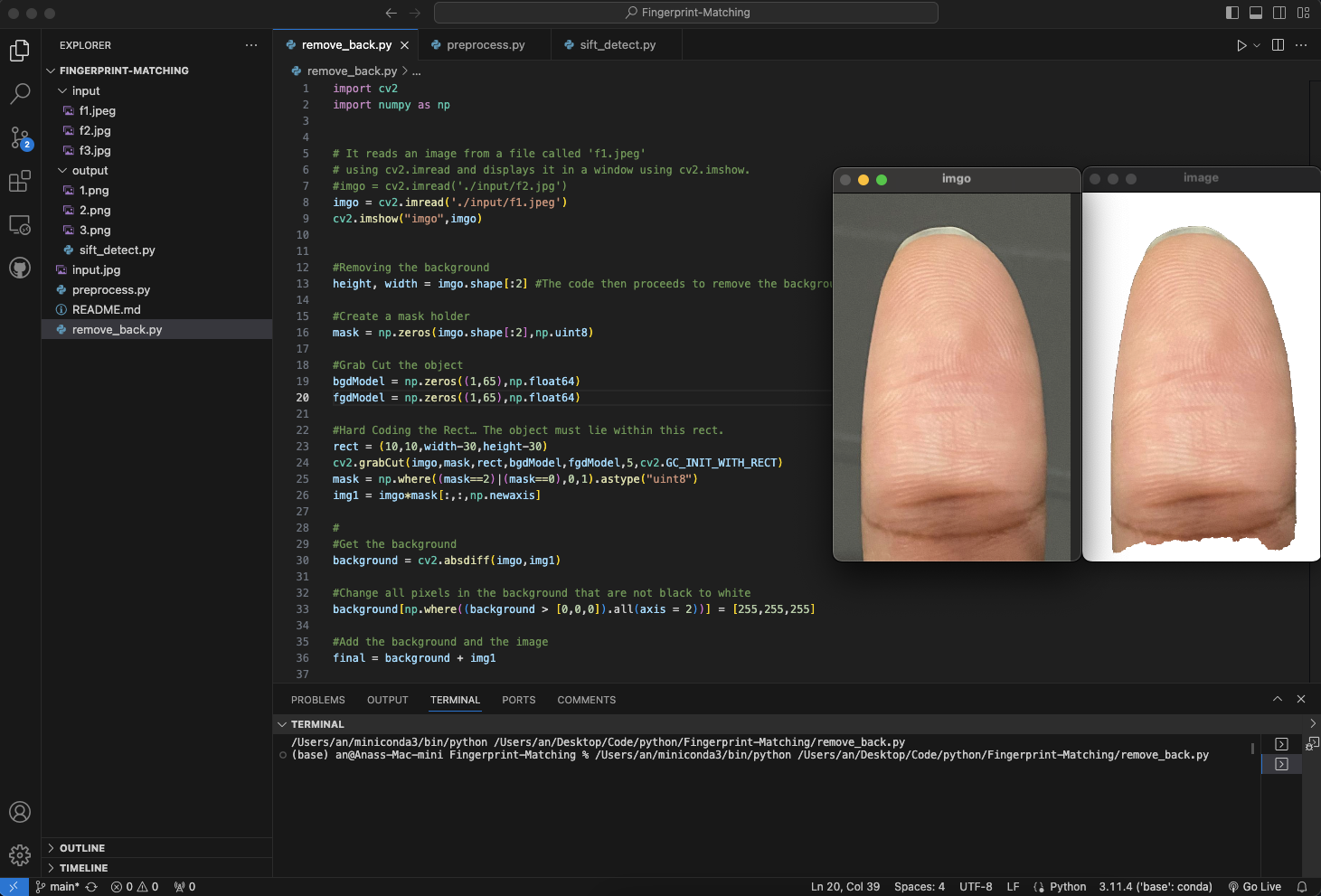Screen dimensions: 1321x896
Task: Select Python language mode in status bar
Action: coord(1068,887)
